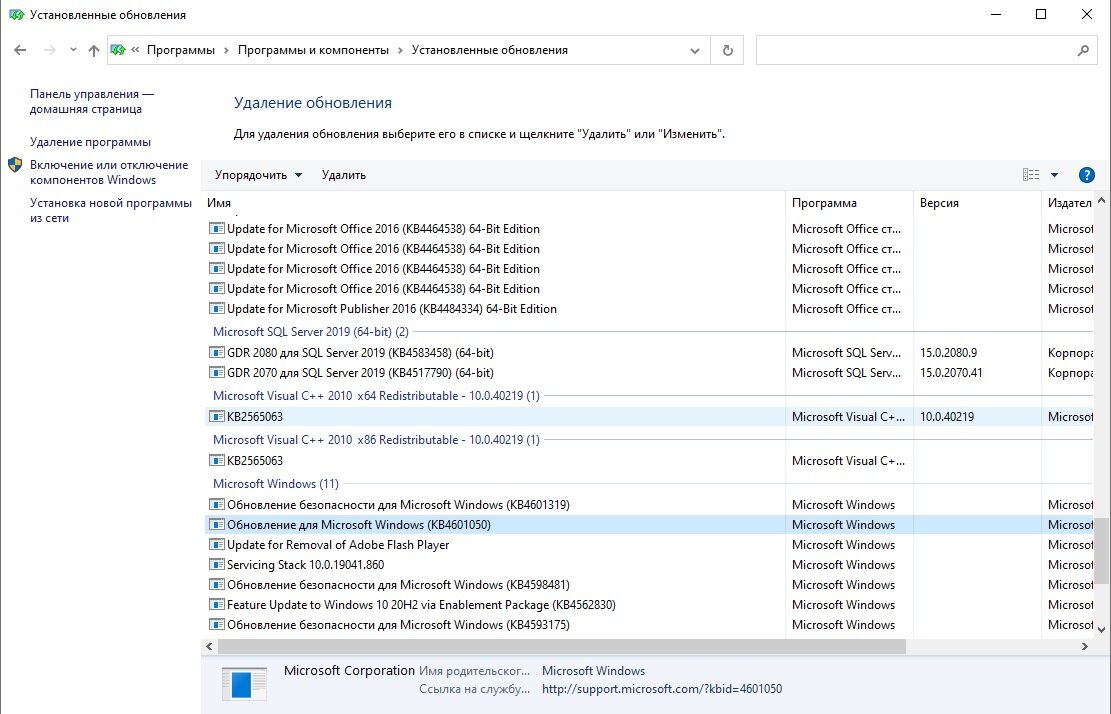Open help with the question mark icon
Viewport: 1111px width, 714px height.
point(1086,175)
